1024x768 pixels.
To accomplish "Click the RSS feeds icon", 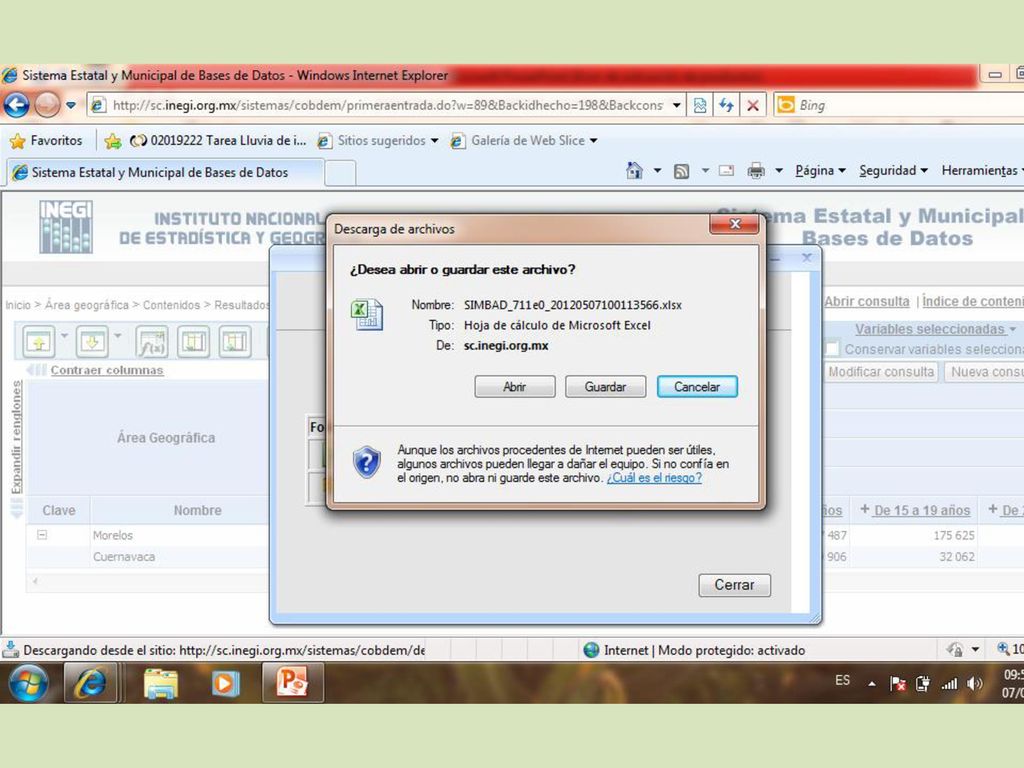I will pyautogui.click(x=681, y=171).
